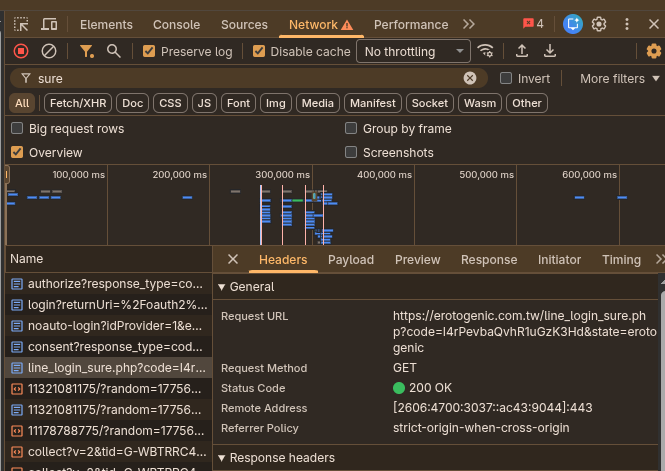Screen dimensions: 665x471
Task: Enable the Invert filter checkbox
Action: coord(506,78)
